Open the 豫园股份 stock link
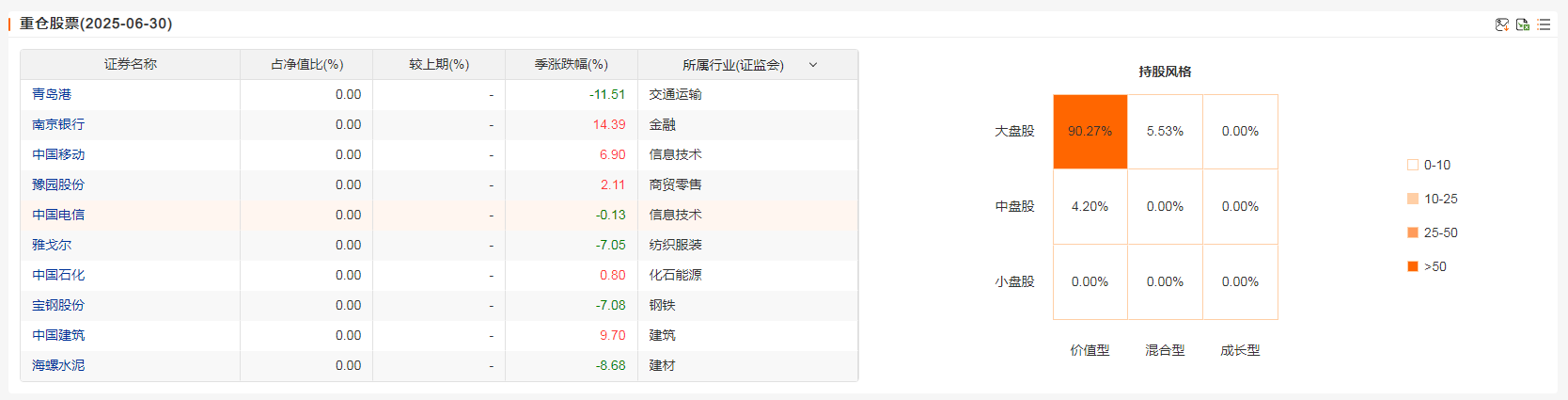 click(x=58, y=184)
